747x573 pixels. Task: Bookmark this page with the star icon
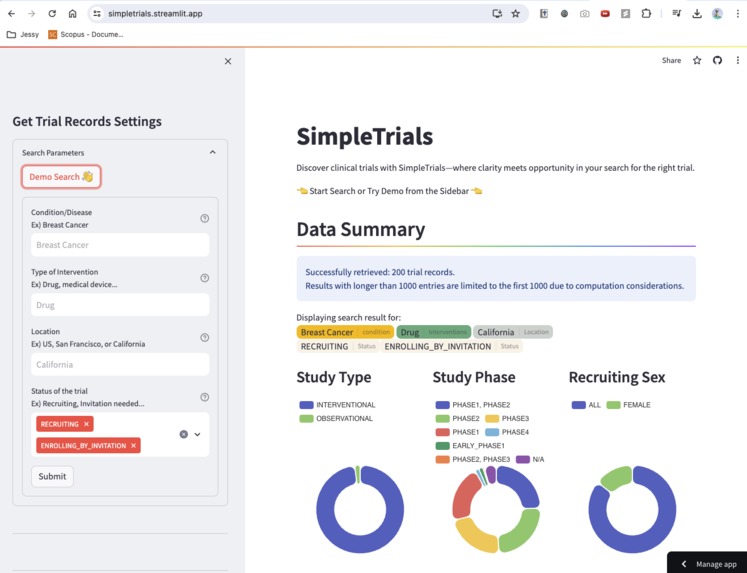tap(515, 14)
